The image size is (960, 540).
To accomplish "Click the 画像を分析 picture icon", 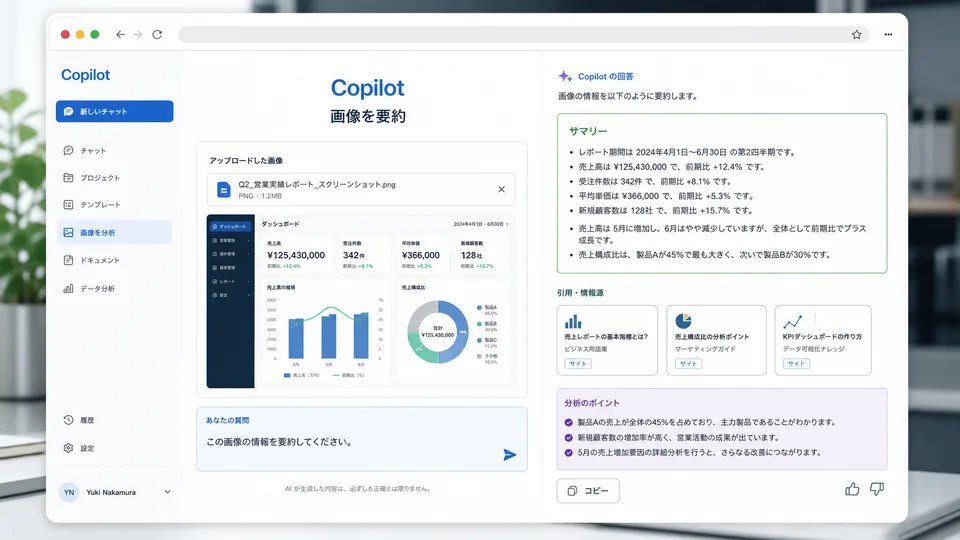I will tap(68, 233).
